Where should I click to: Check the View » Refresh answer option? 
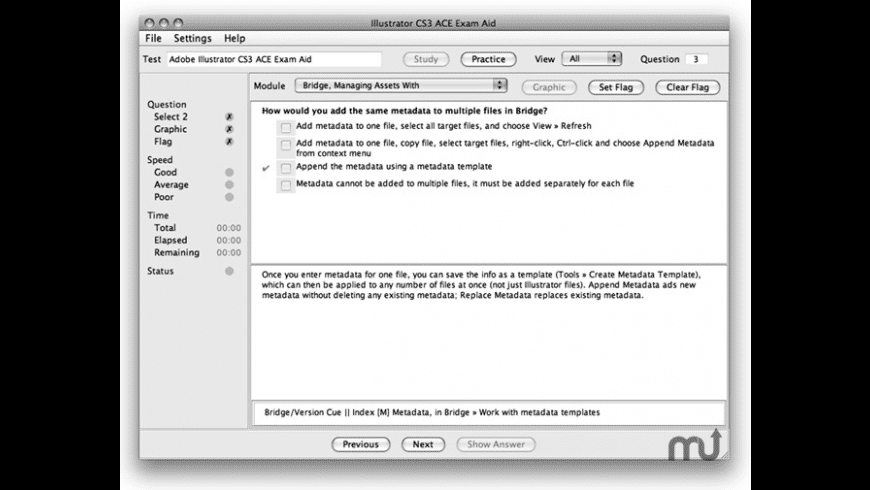[x=286, y=128]
